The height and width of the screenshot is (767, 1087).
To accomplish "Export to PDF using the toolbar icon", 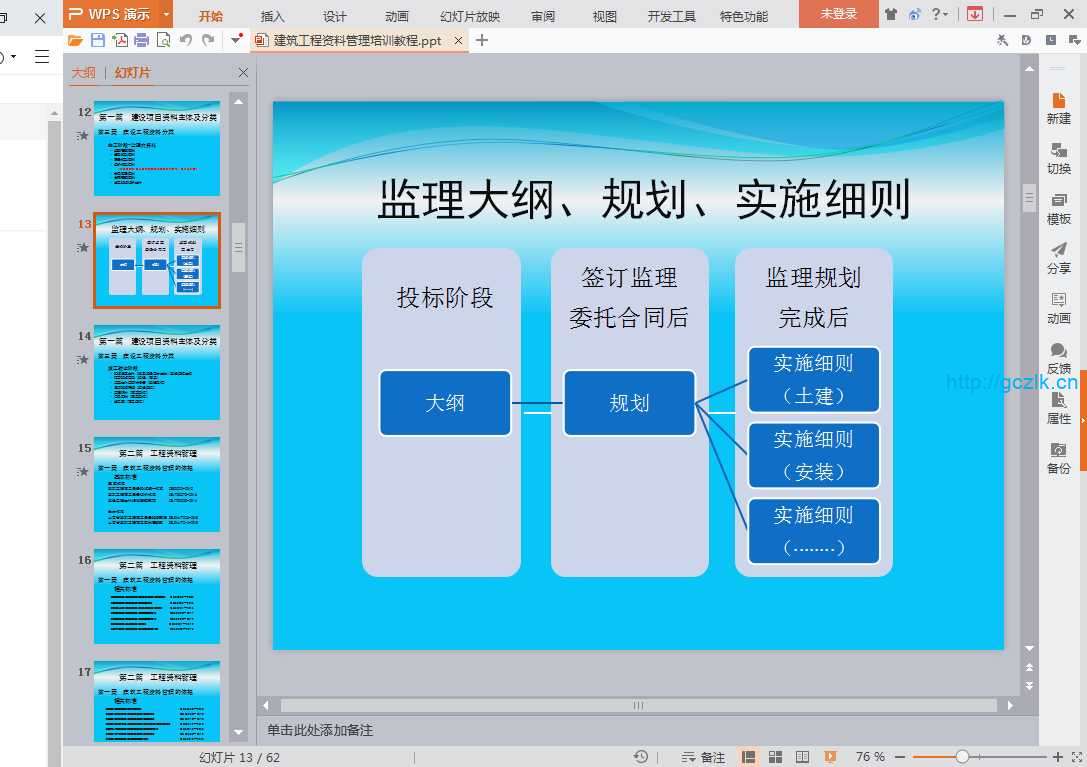I will click(119, 40).
